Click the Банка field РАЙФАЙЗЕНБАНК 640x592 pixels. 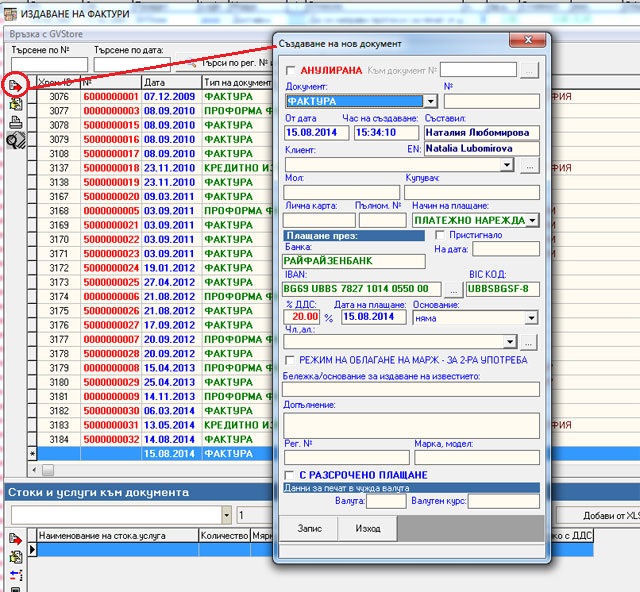[354, 261]
